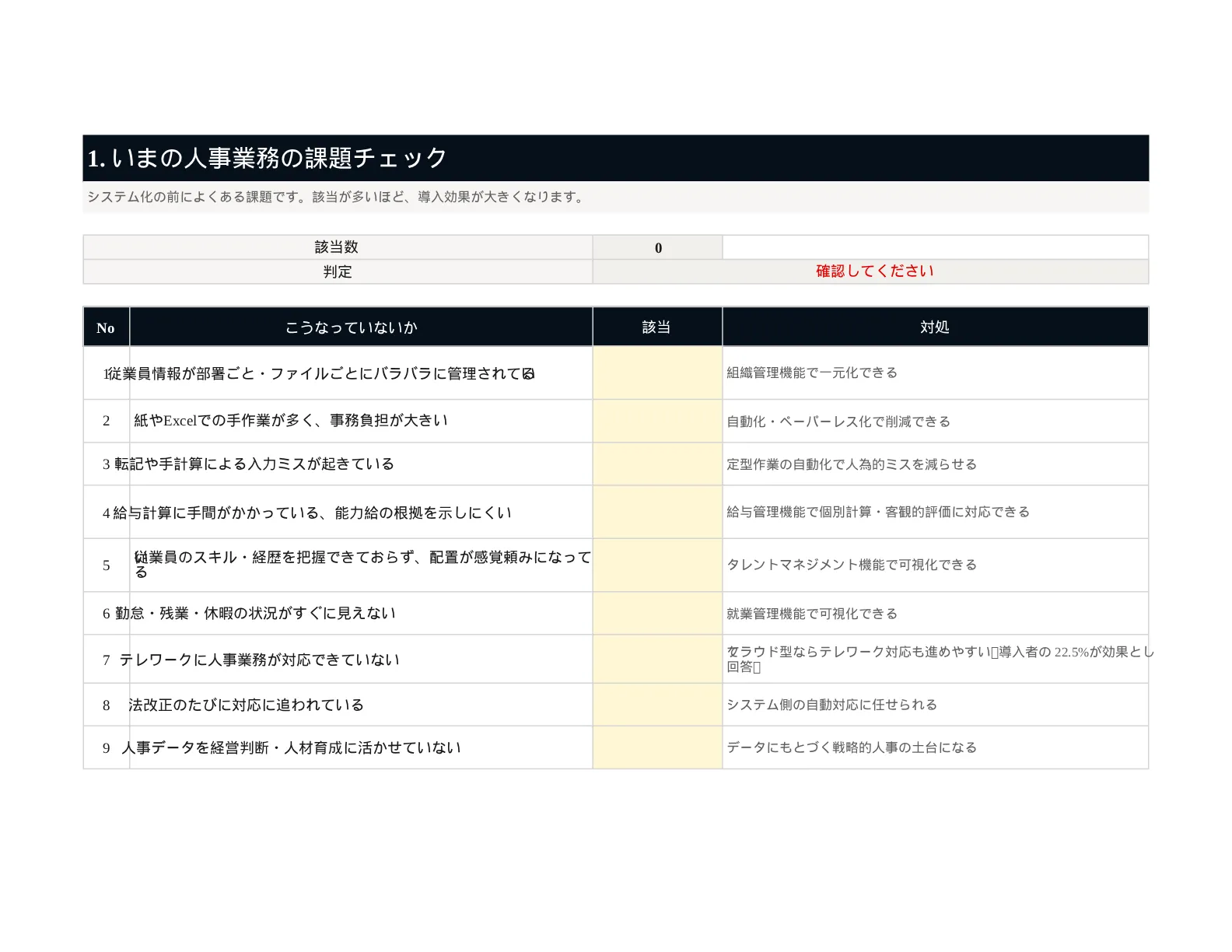The width and height of the screenshot is (1232, 952).
Task: Select the 該当数 value cell showing 0
Action: 658,247
